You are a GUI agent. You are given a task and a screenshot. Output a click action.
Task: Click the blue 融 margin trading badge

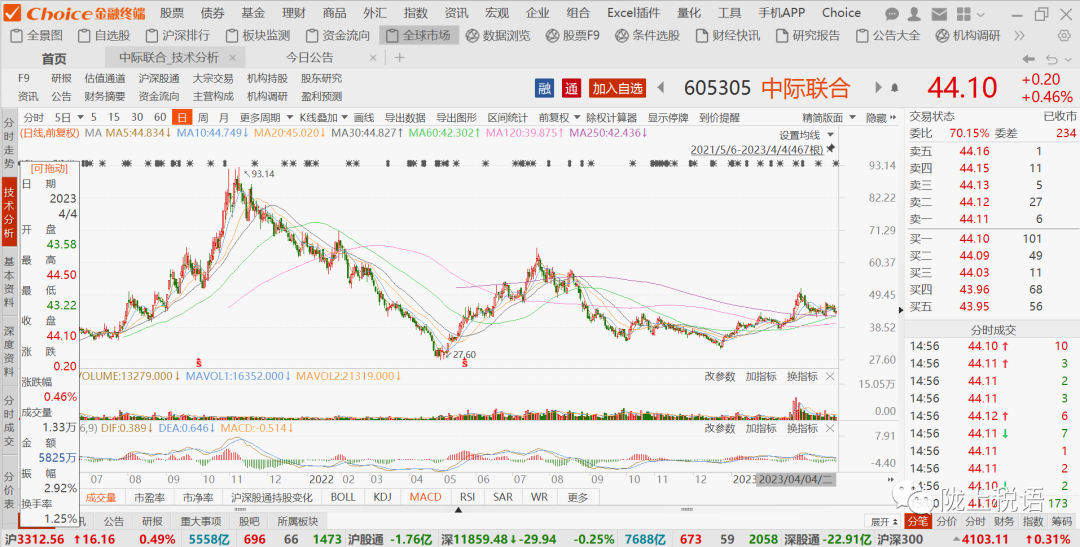click(545, 87)
